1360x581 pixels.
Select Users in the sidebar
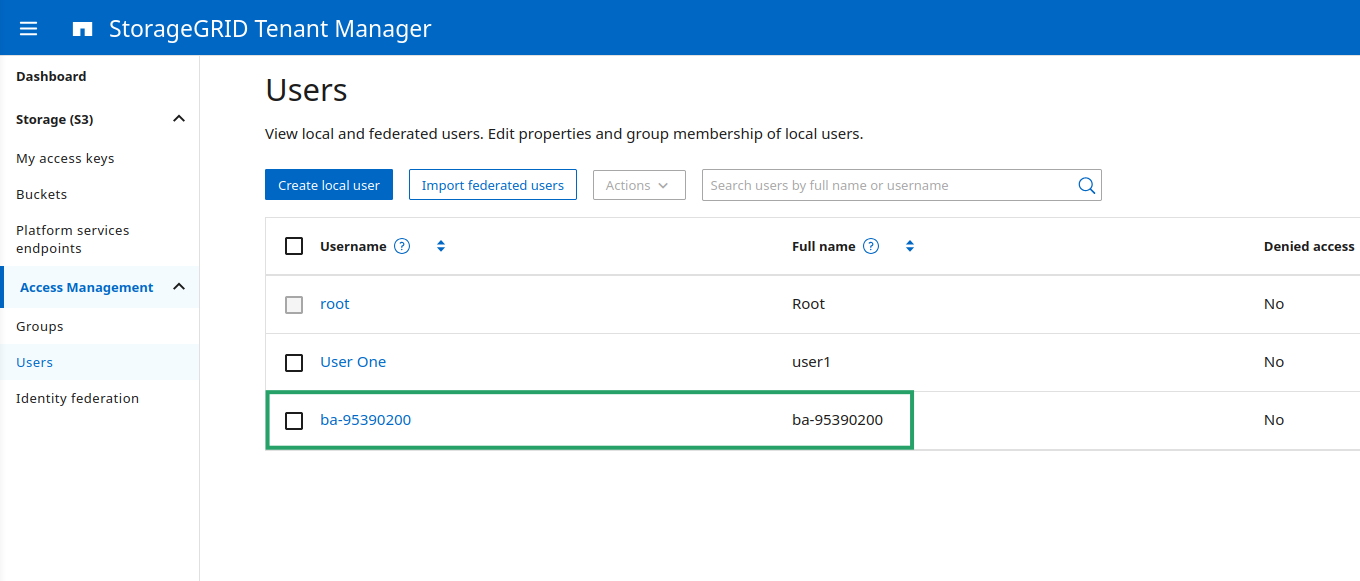[35, 362]
